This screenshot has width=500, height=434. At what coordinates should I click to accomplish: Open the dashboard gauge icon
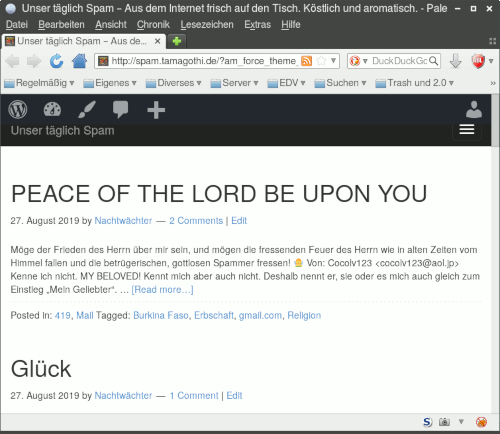[x=52, y=109]
